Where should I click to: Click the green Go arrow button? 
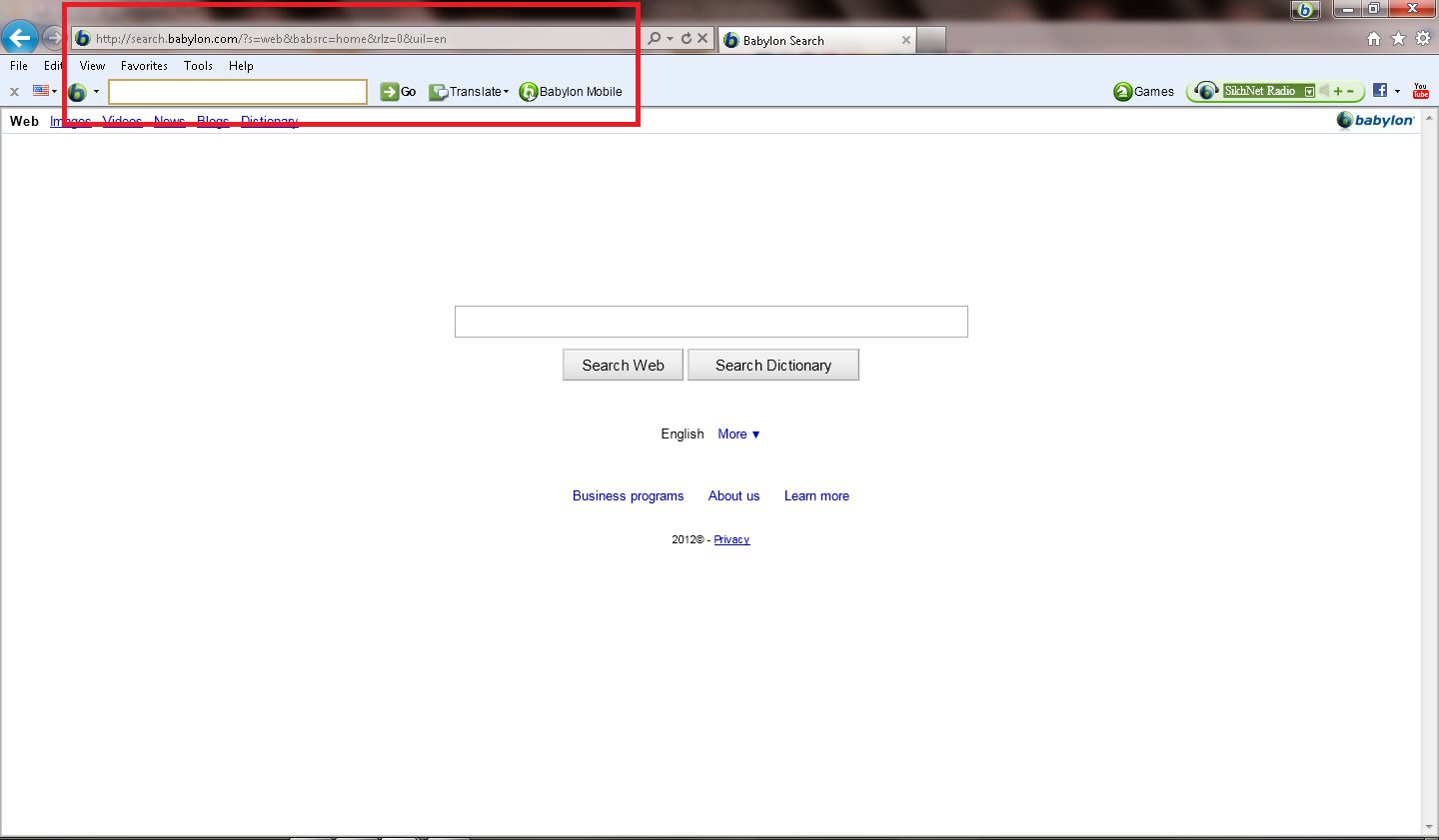pyautogui.click(x=398, y=92)
